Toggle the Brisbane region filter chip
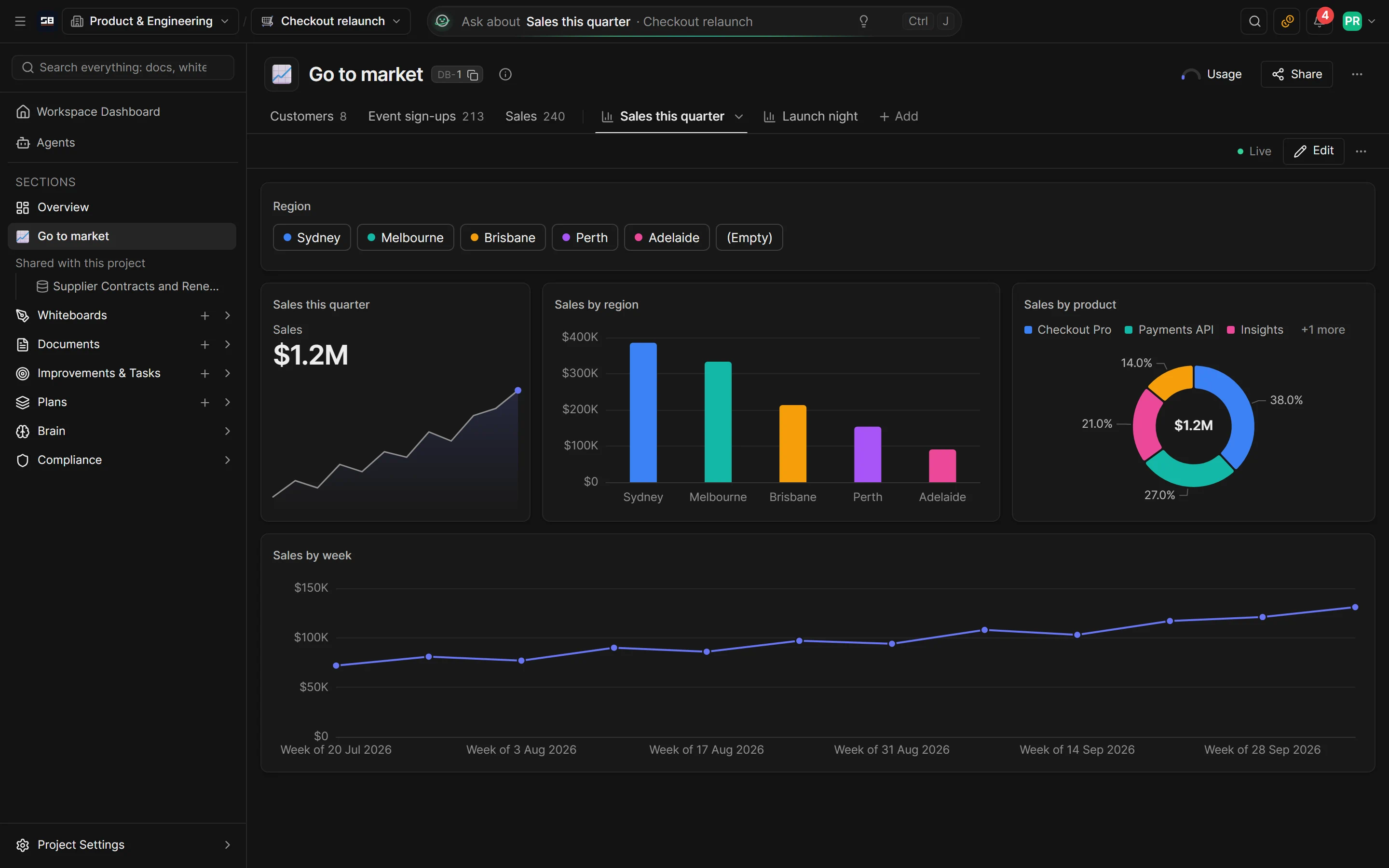This screenshot has height=868, width=1389. point(503,238)
